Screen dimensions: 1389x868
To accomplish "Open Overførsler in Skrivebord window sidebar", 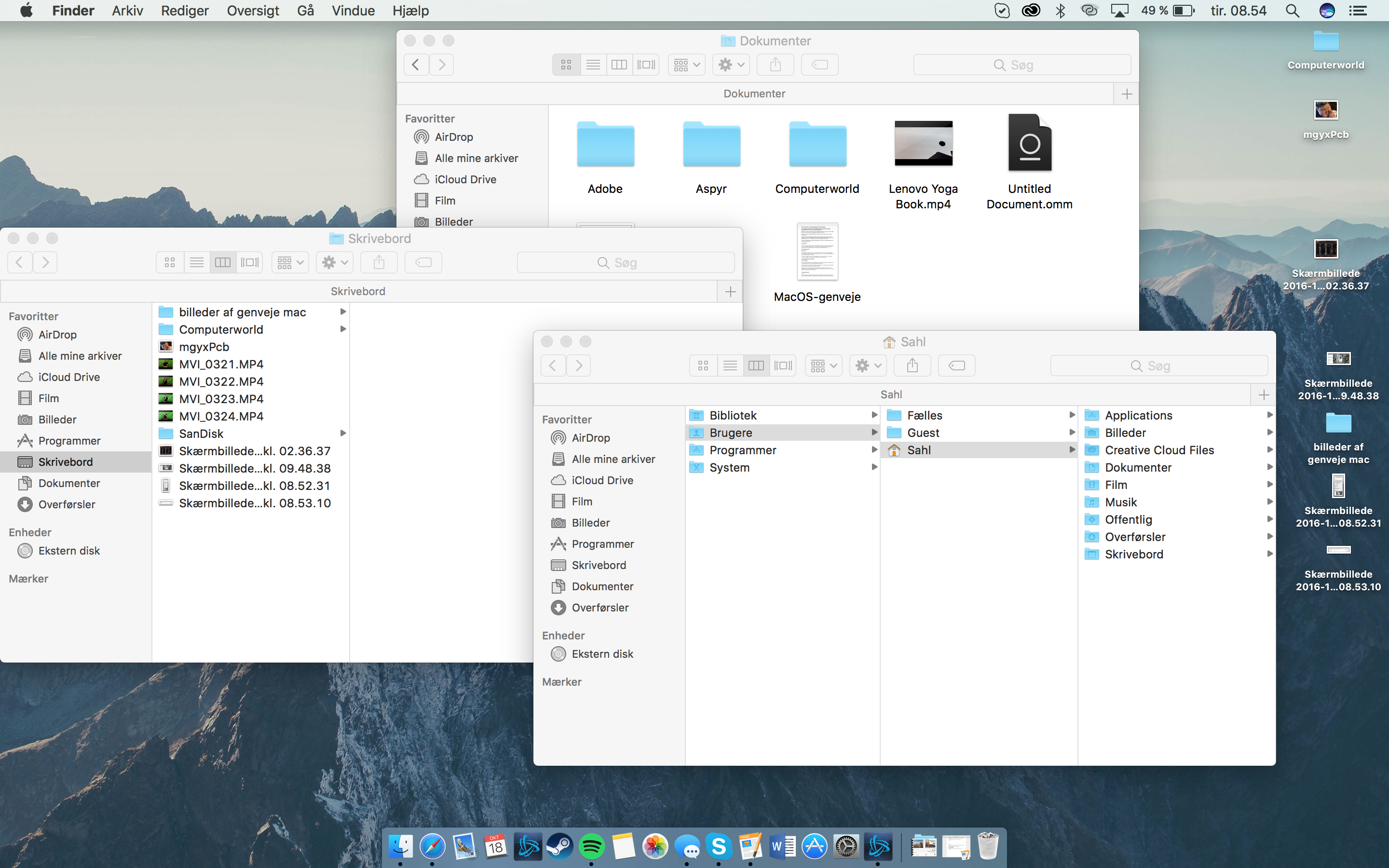I will coord(67,504).
